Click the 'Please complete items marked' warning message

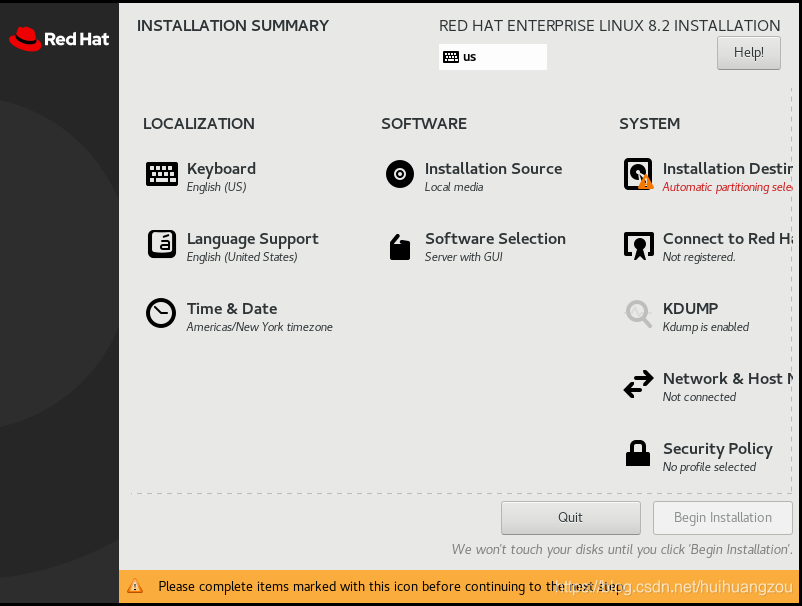(389, 586)
